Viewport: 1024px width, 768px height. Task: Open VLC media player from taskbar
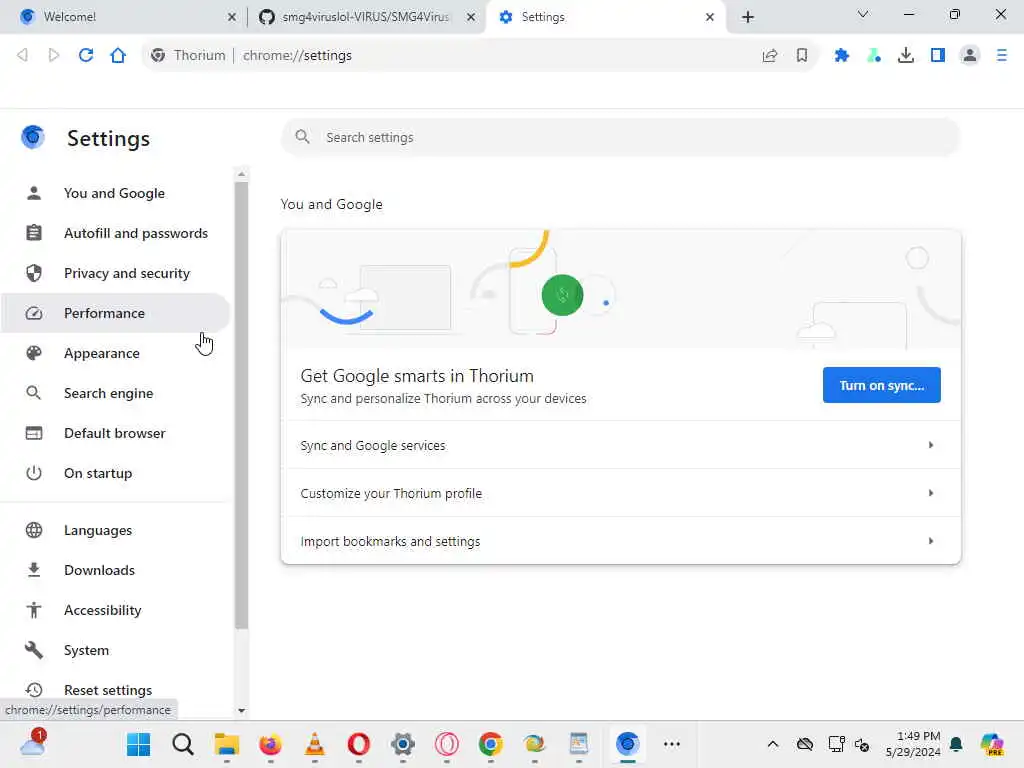point(315,744)
